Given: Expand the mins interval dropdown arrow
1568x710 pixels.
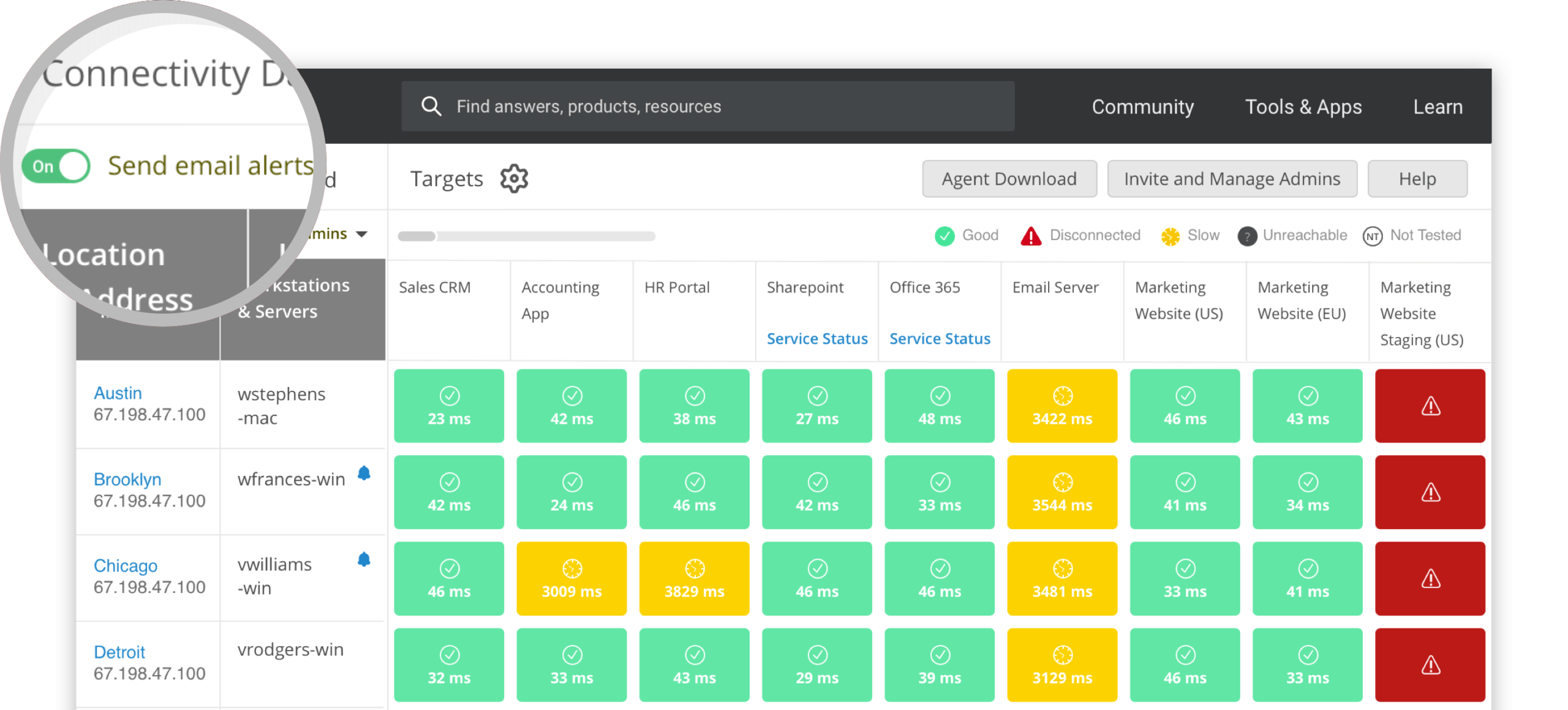Looking at the screenshot, I should point(361,234).
